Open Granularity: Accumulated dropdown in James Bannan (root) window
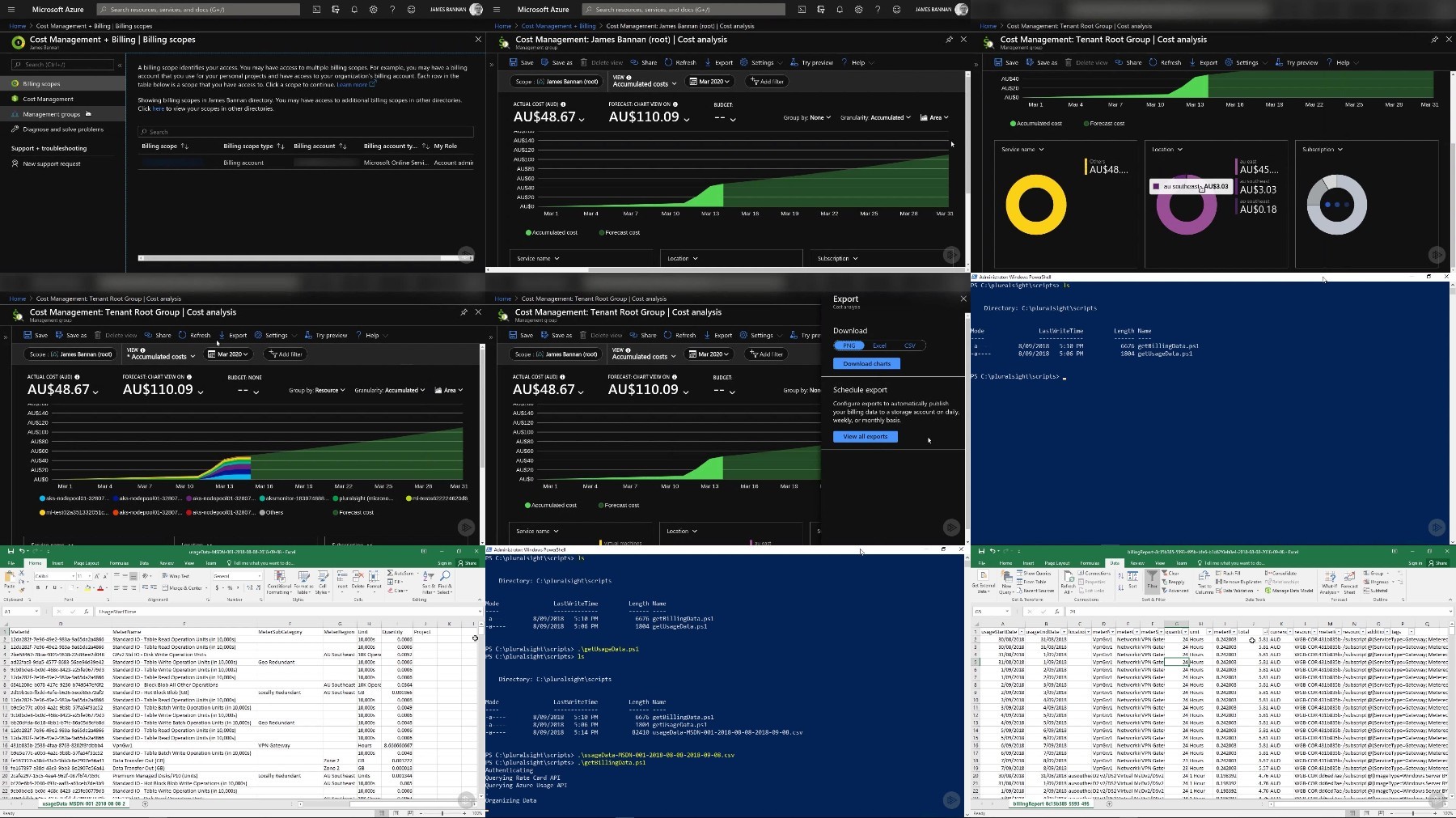Image resolution: width=1456 pixels, height=818 pixels. tap(875, 117)
